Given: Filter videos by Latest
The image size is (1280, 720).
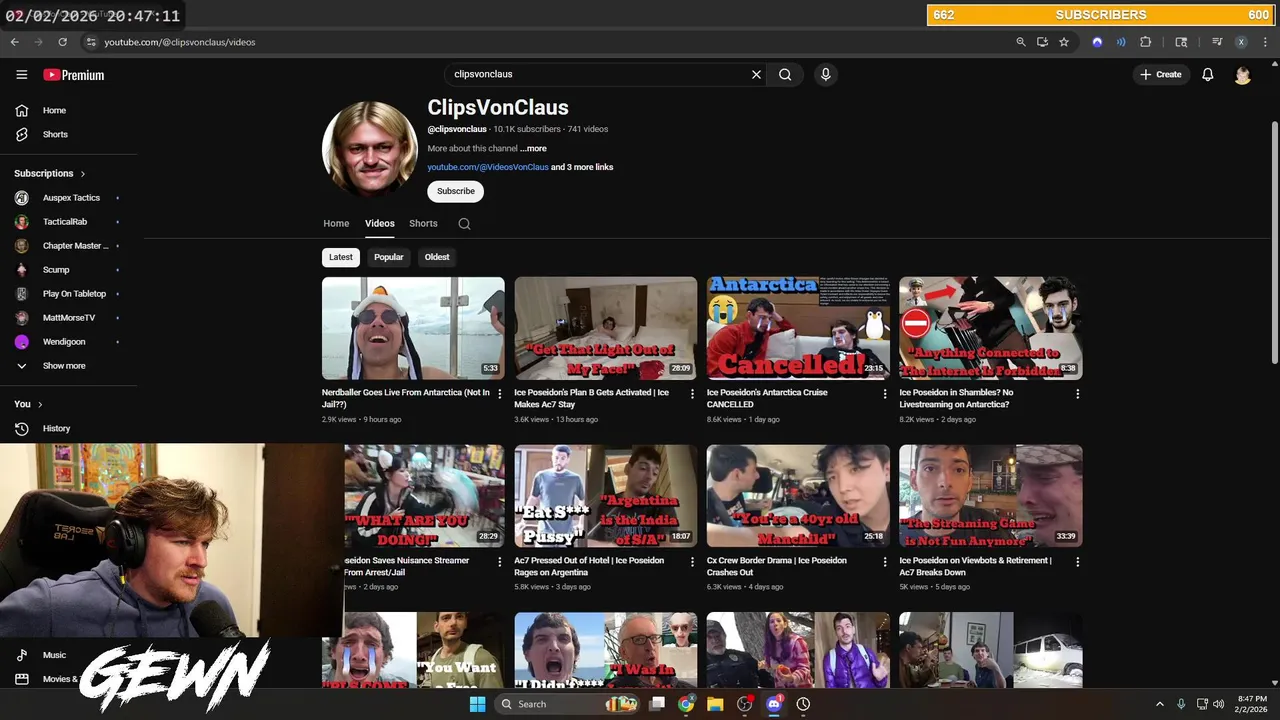Looking at the screenshot, I should [x=341, y=257].
